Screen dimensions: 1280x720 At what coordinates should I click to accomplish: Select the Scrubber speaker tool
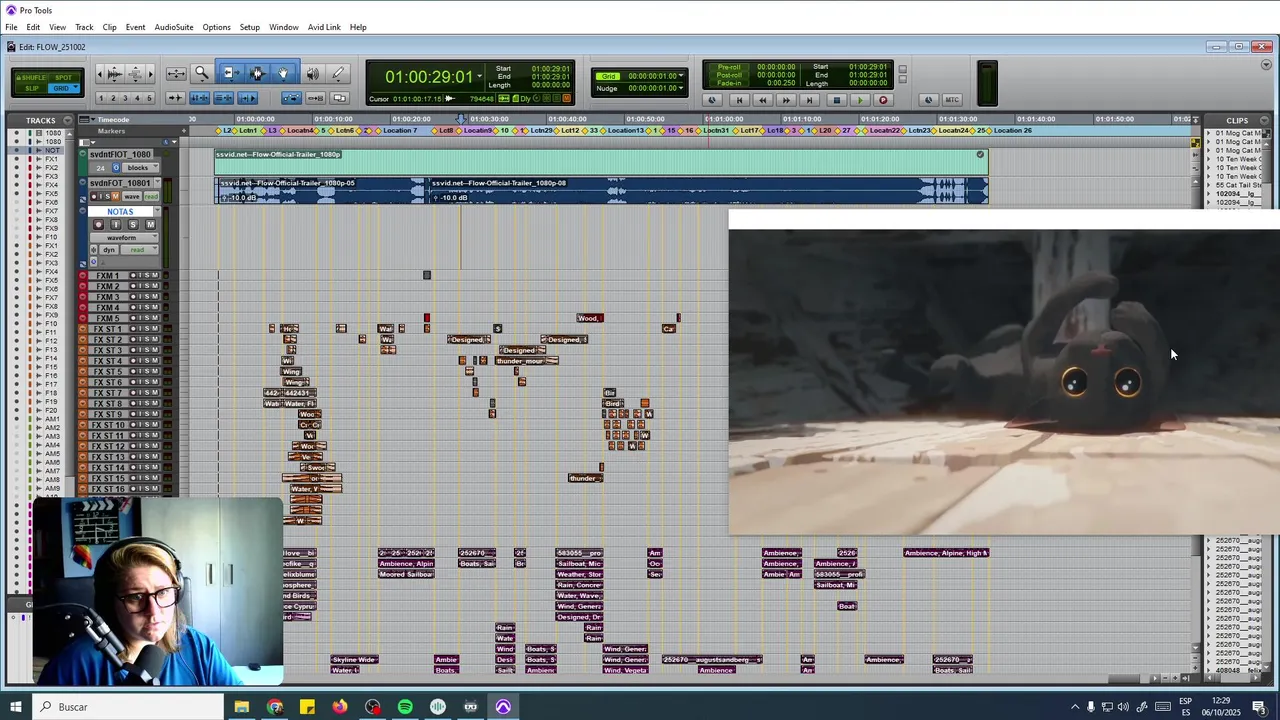tap(312, 74)
